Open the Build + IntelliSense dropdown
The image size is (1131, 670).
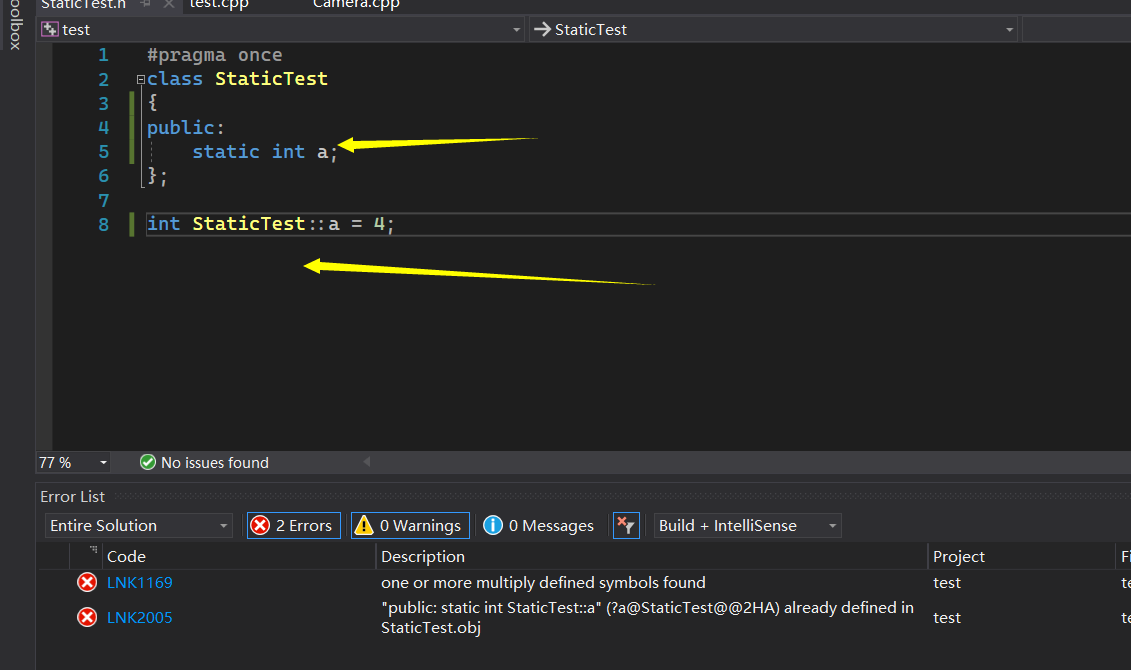[x=747, y=526]
